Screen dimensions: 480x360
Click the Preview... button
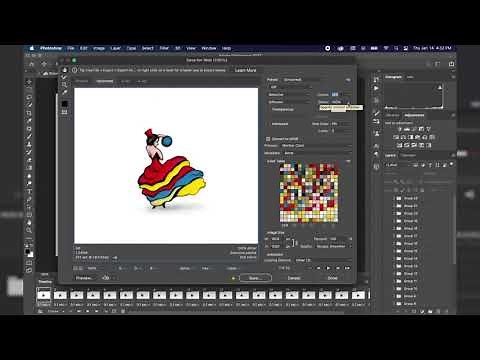click(84, 278)
